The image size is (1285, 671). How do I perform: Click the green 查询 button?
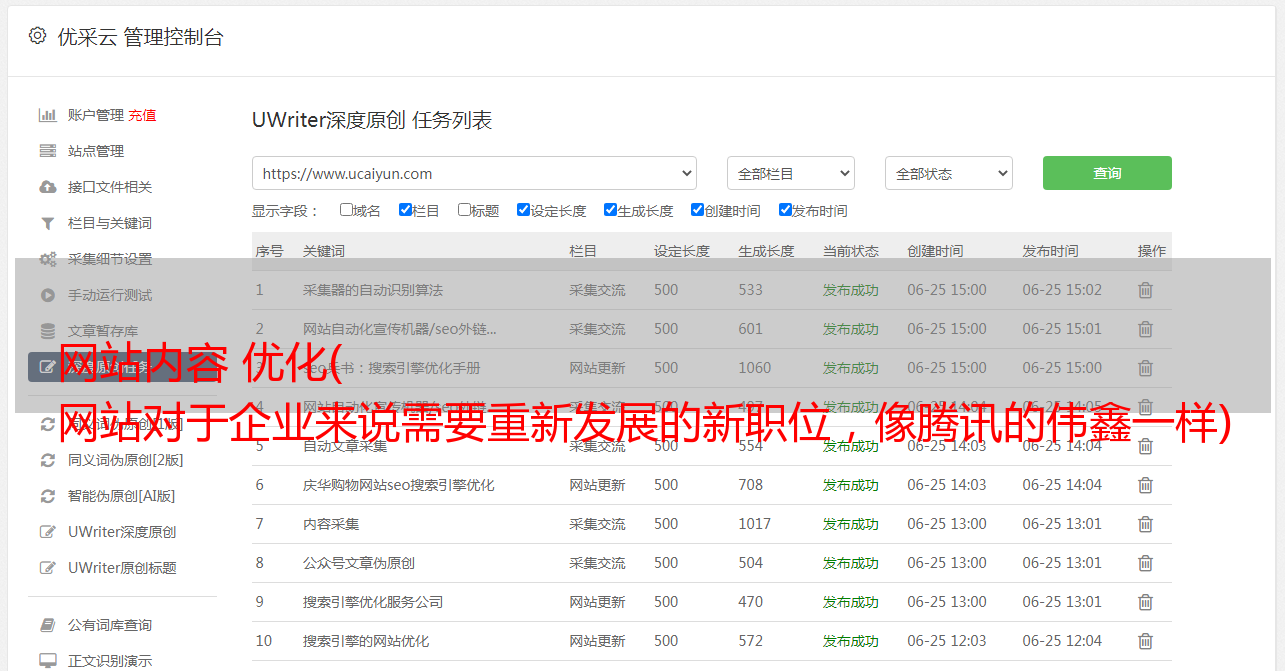click(1107, 173)
